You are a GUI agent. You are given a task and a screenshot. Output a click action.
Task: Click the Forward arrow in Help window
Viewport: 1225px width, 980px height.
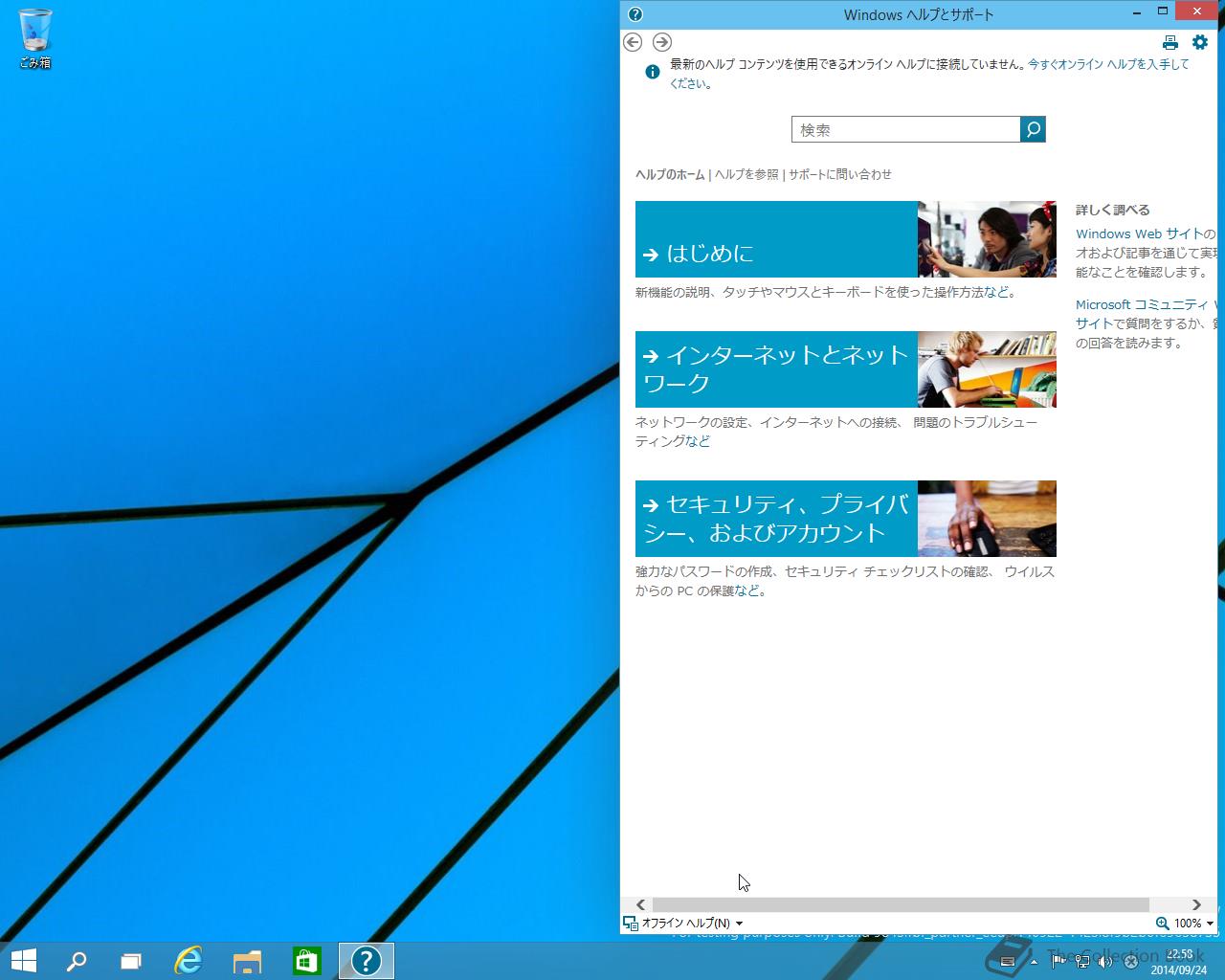pos(662,42)
